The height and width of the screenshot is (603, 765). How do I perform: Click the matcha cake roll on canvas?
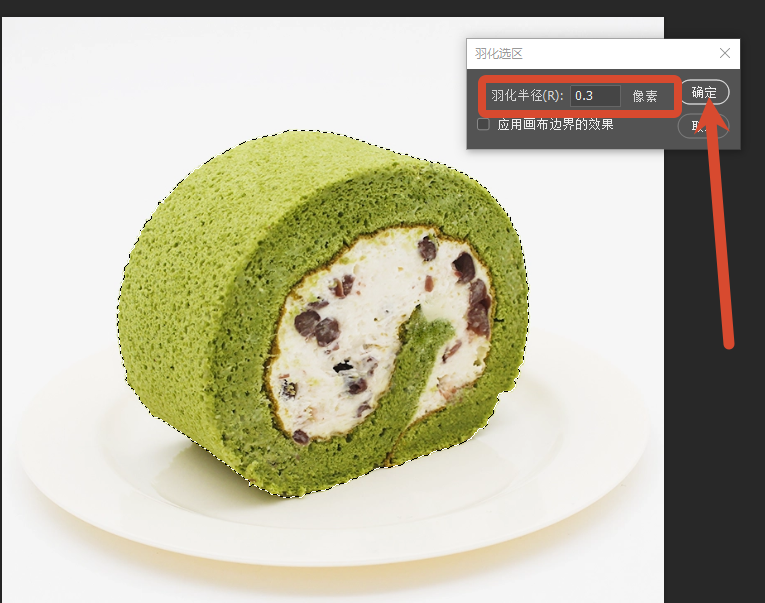click(323, 313)
